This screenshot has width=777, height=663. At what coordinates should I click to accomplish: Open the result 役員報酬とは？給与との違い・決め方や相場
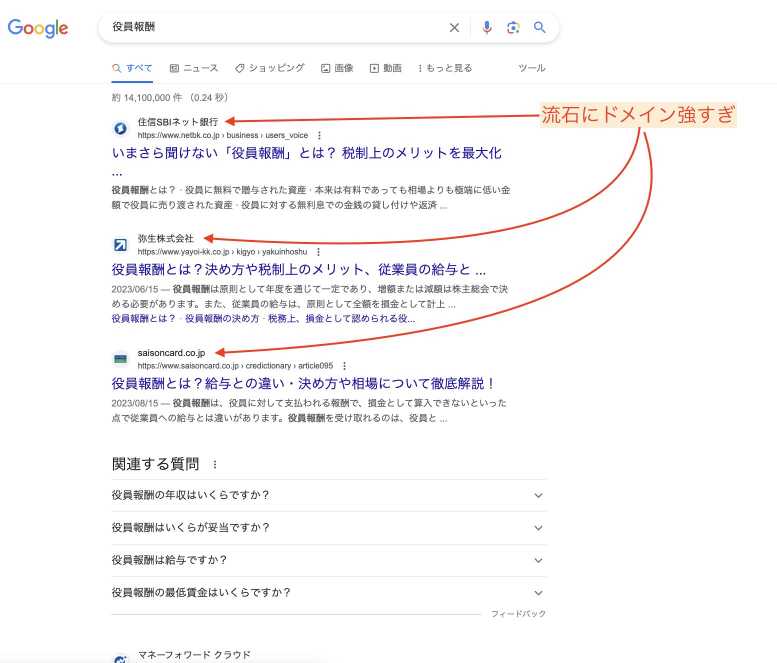[x=303, y=384]
